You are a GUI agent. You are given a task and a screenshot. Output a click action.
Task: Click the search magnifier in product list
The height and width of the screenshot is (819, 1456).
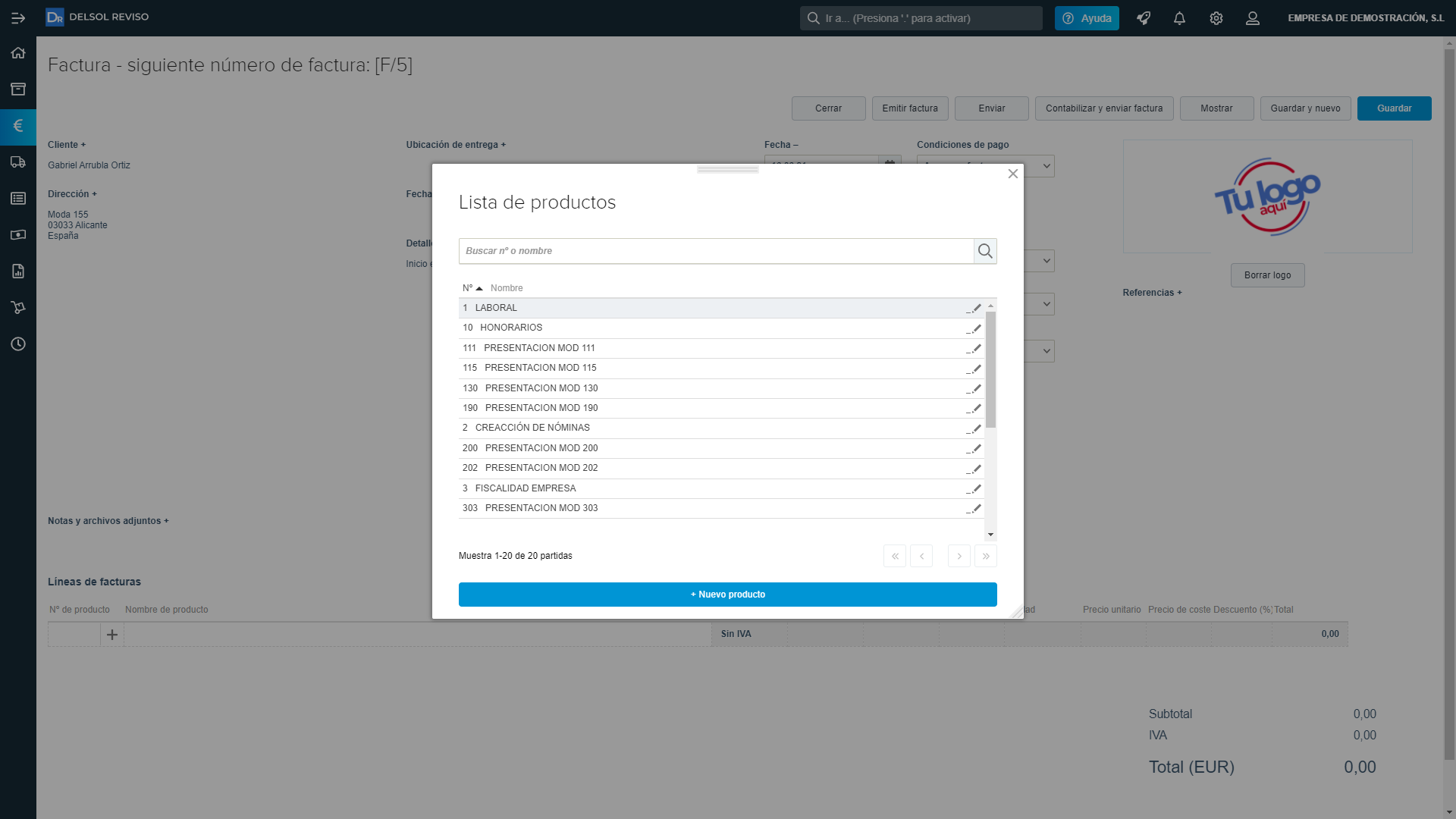click(985, 251)
